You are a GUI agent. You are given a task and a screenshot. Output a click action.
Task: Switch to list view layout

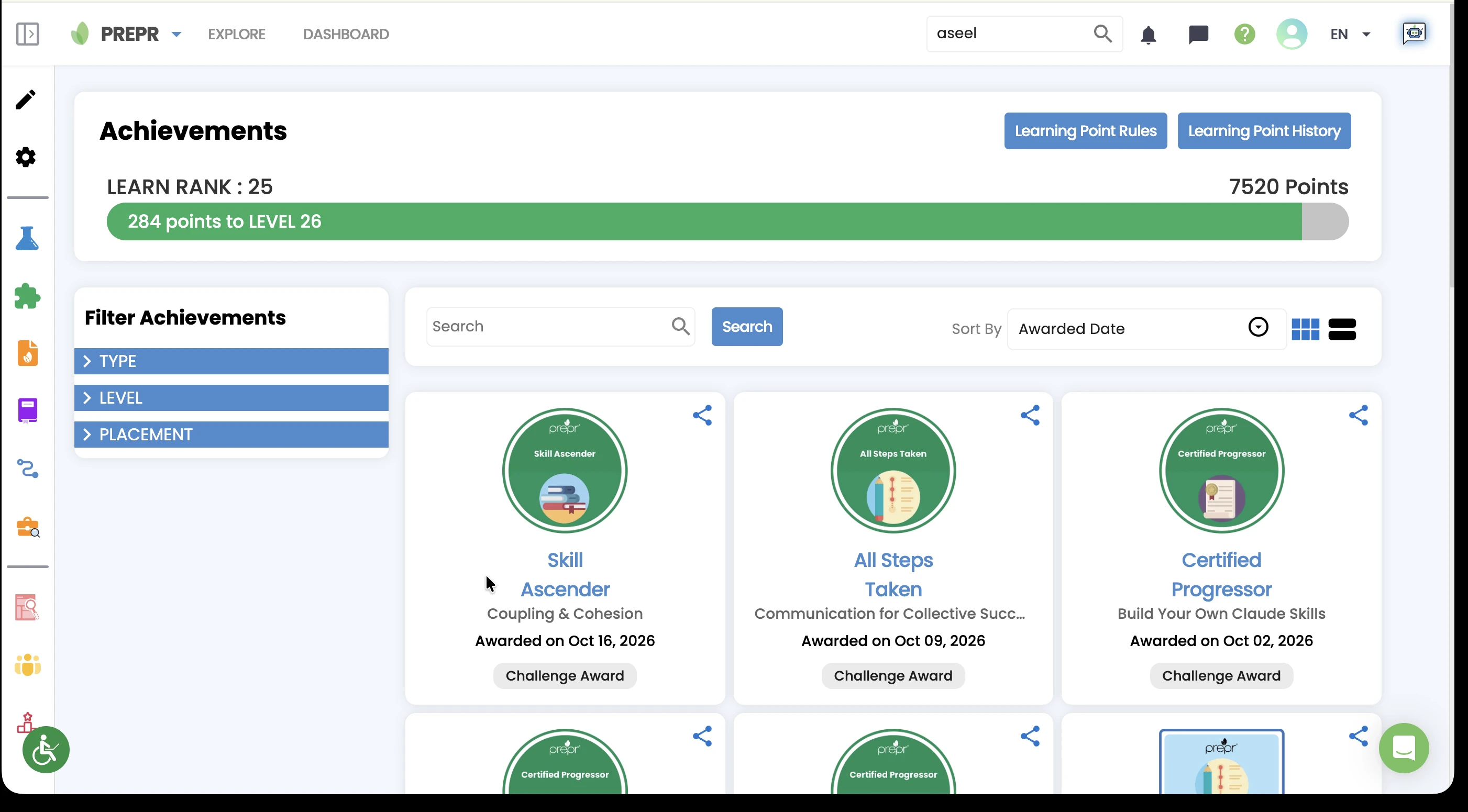click(1341, 329)
